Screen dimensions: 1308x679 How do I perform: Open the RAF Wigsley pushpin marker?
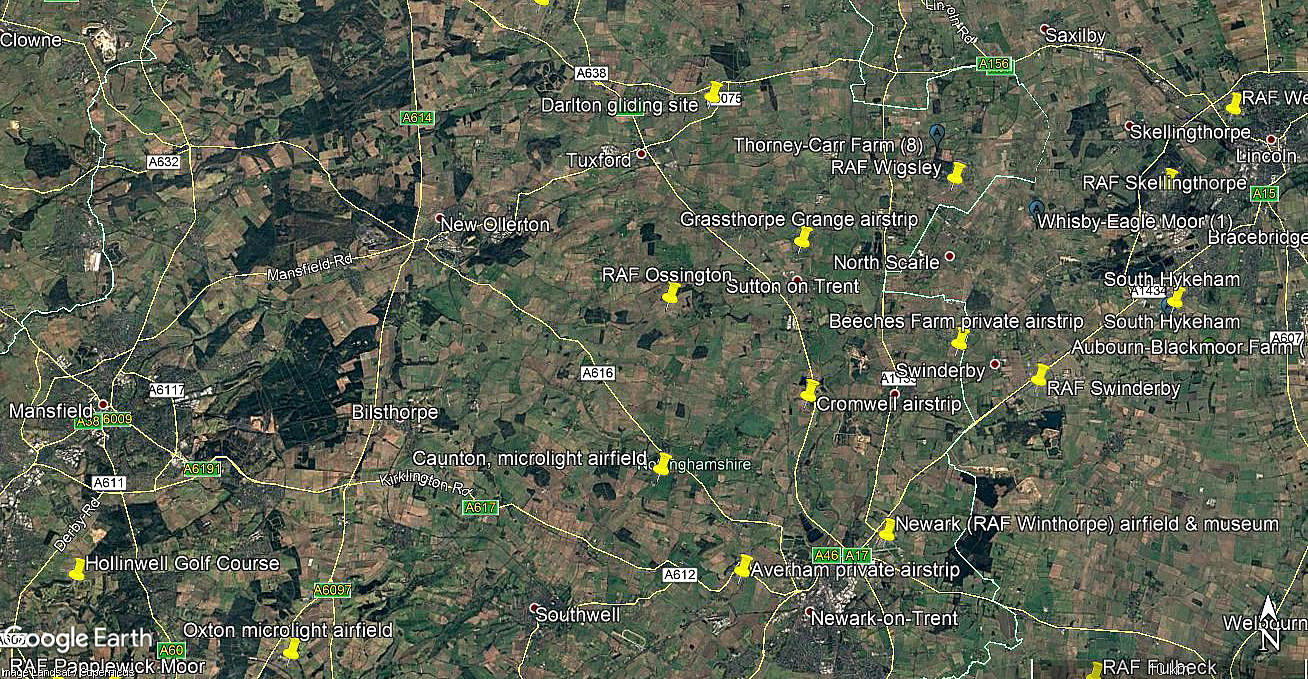956,173
